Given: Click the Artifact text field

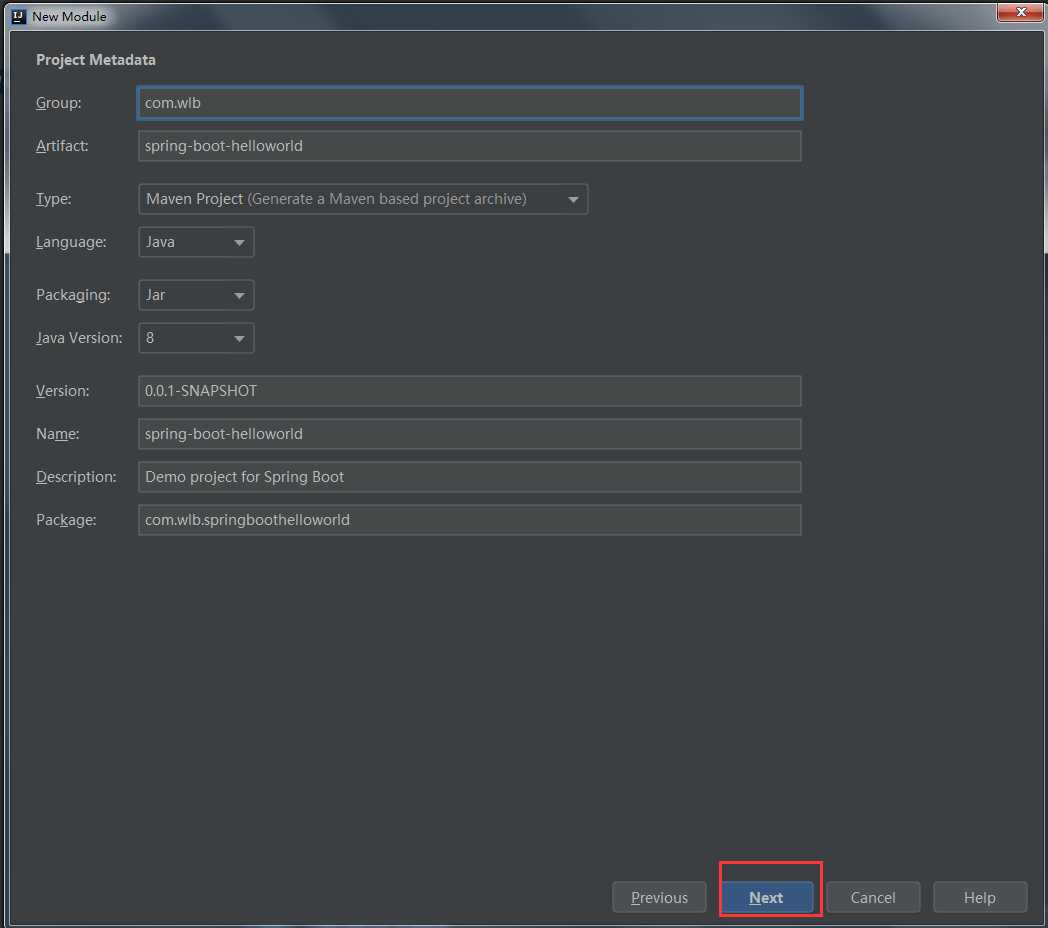Looking at the screenshot, I should click(x=469, y=146).
